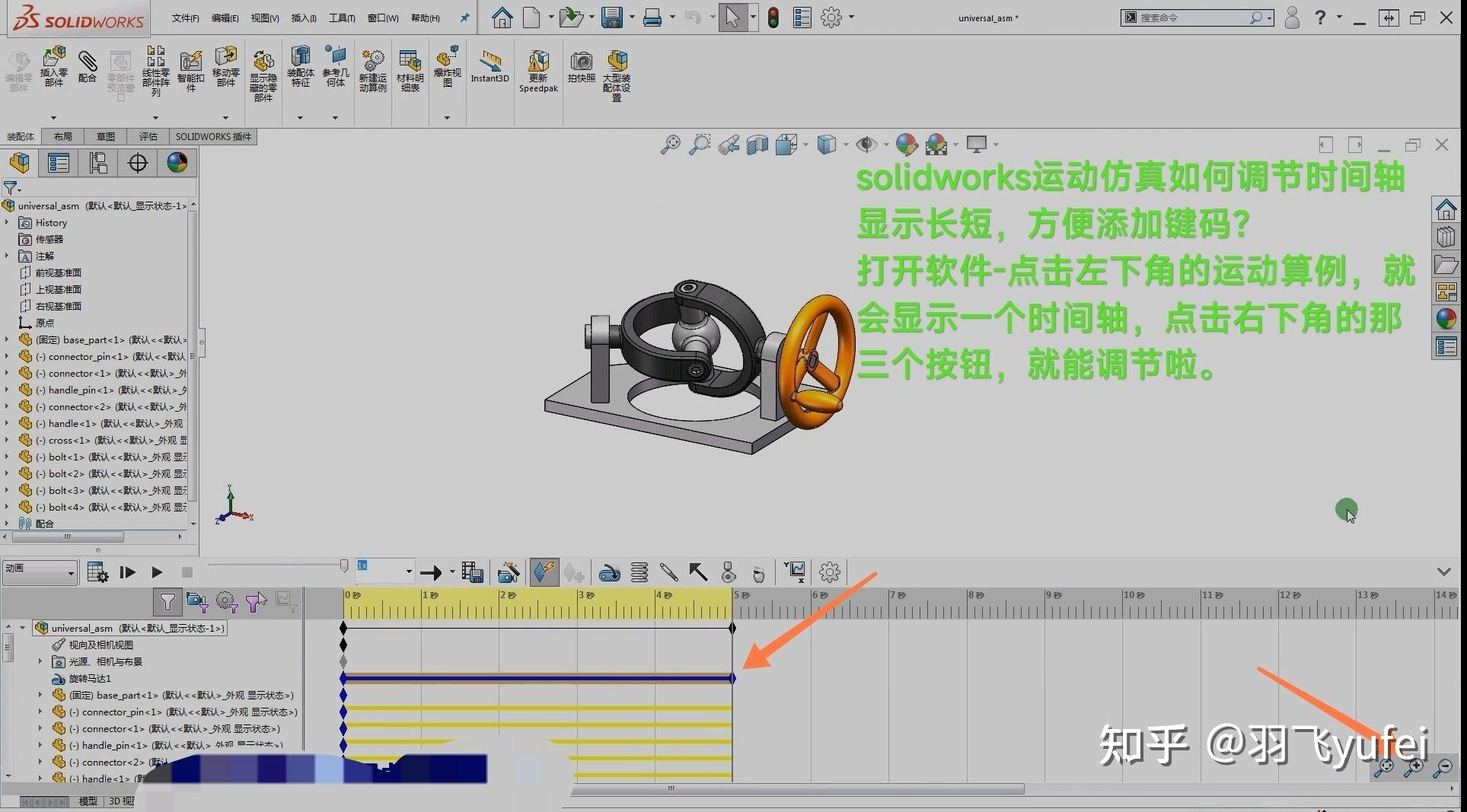Click the playback time slider handle

[x=344, y=565]
